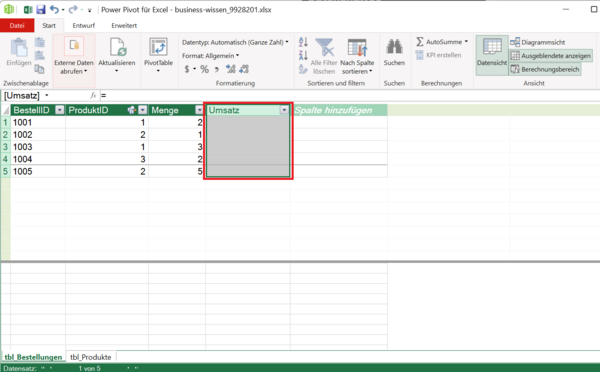This screenshot has width=600, height=372.
Task: Click the Aktualisieren refresh icon
Action: (x=117, y=48)
